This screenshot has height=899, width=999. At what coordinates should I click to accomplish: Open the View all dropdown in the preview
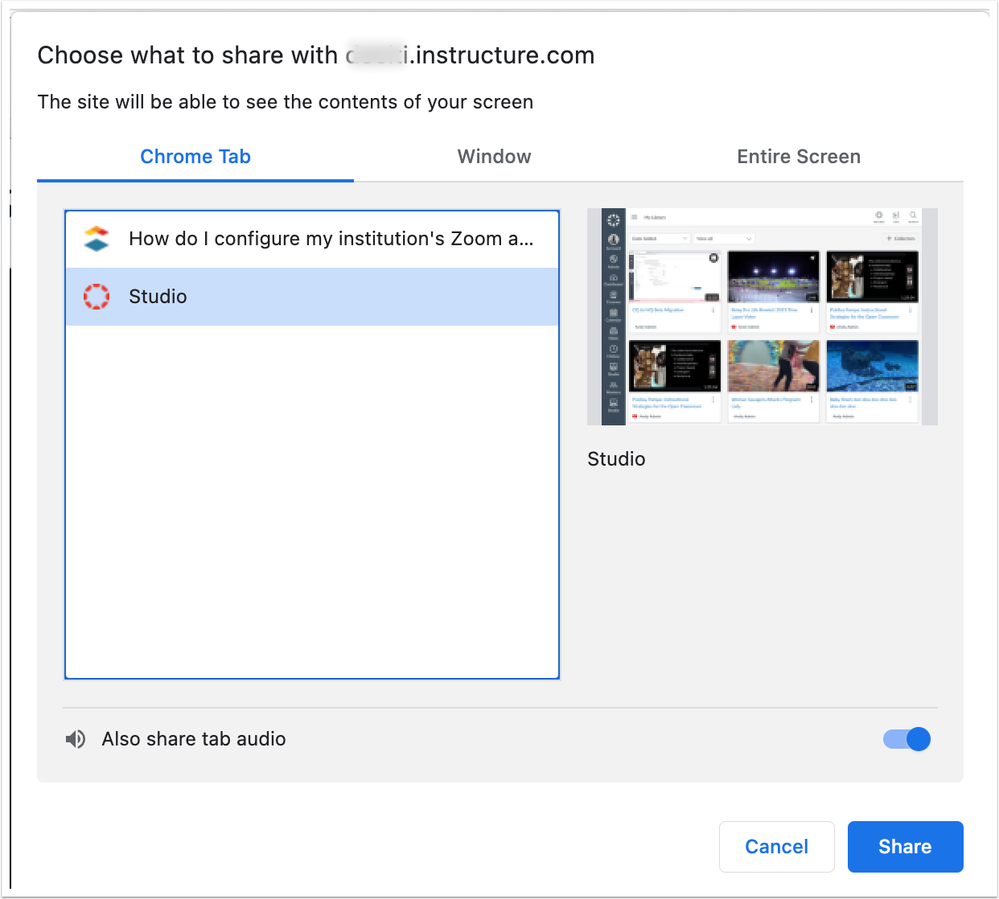(723, 239)
